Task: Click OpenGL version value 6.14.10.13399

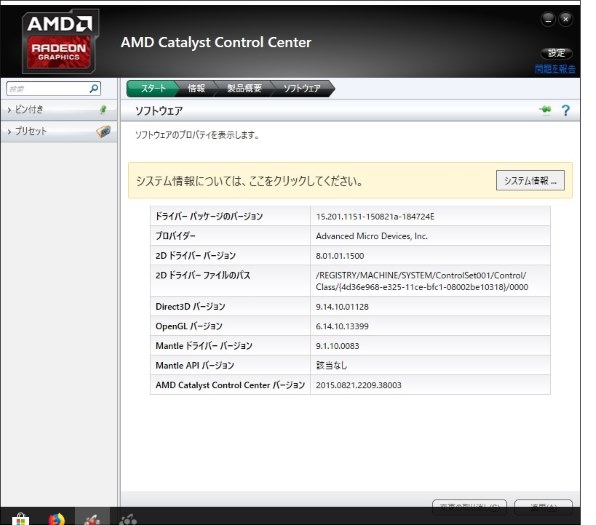Action: coord(342,326)
